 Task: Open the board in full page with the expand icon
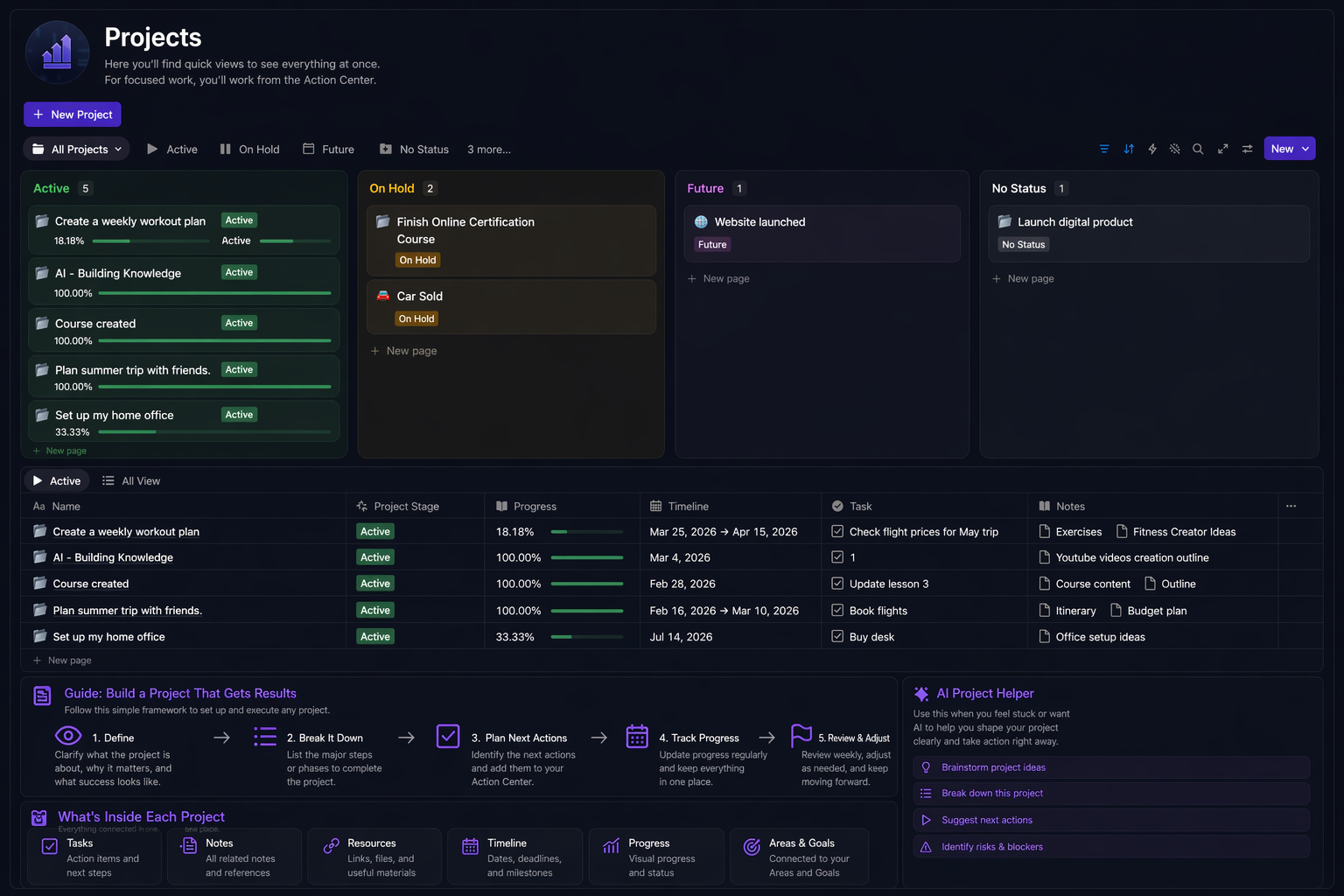point(1222,149)
